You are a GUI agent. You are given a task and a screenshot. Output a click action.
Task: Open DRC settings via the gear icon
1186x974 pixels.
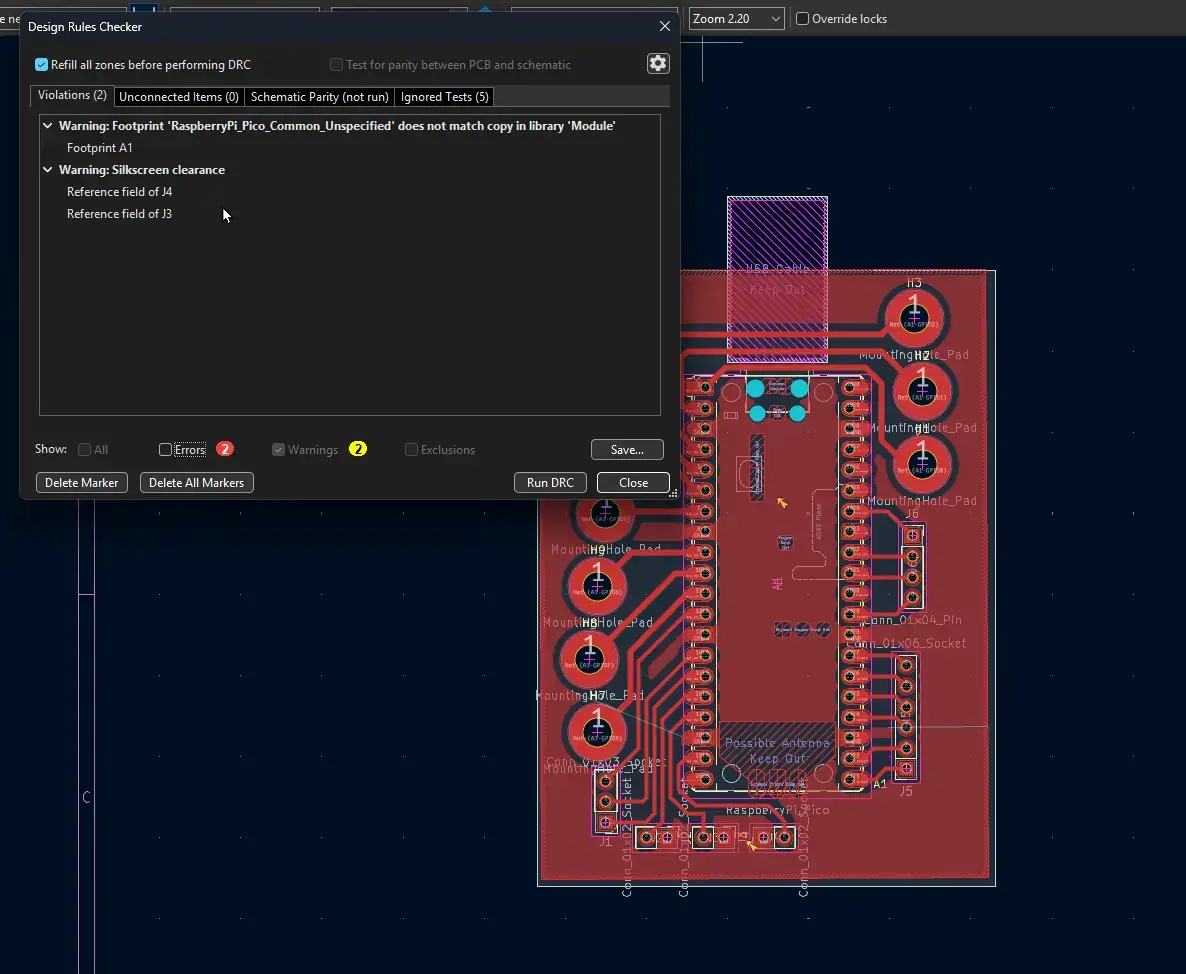pyautogui.click(x=657, y=63)
